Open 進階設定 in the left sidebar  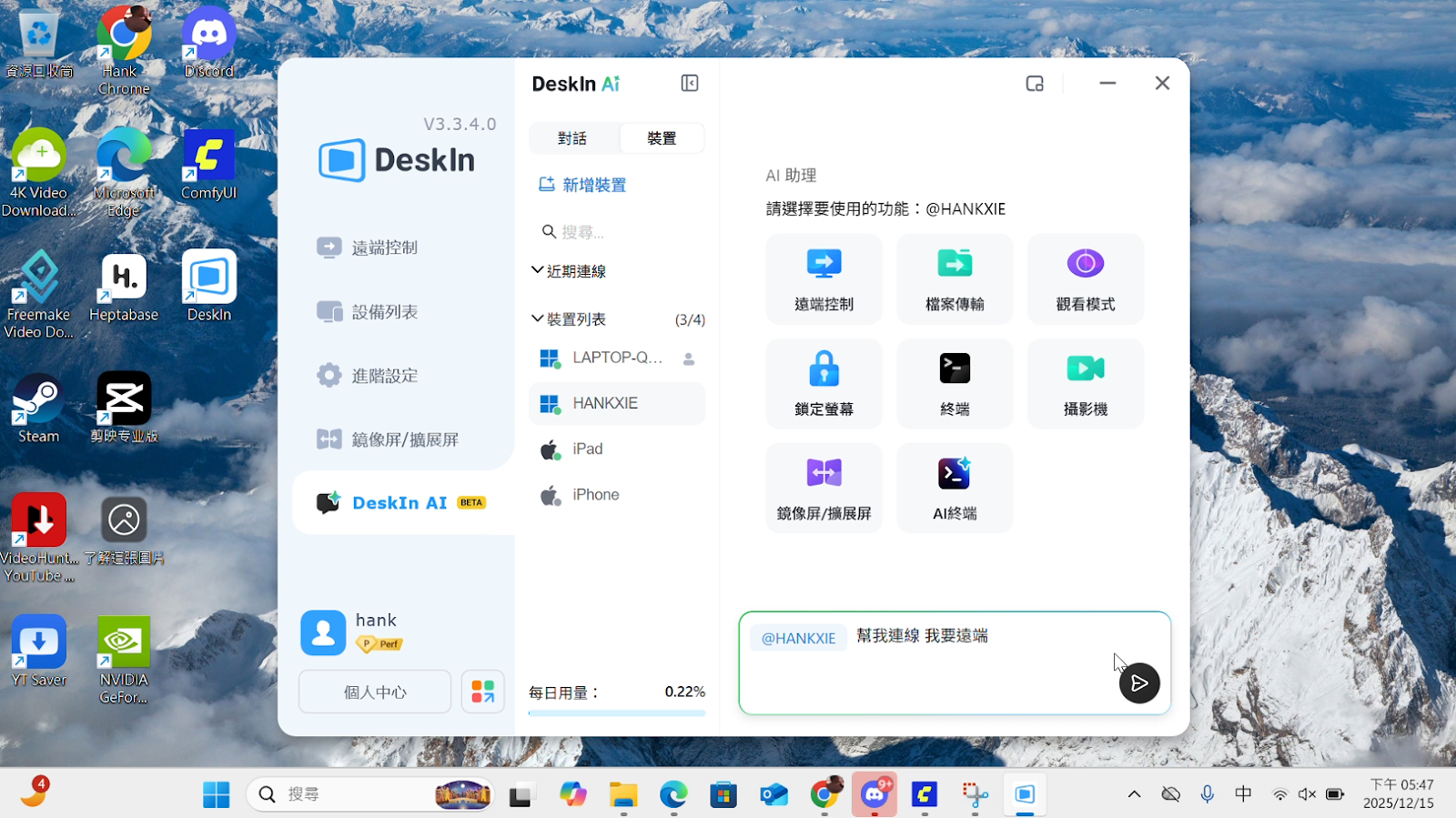pyautogui.click(x=384, y=376)
